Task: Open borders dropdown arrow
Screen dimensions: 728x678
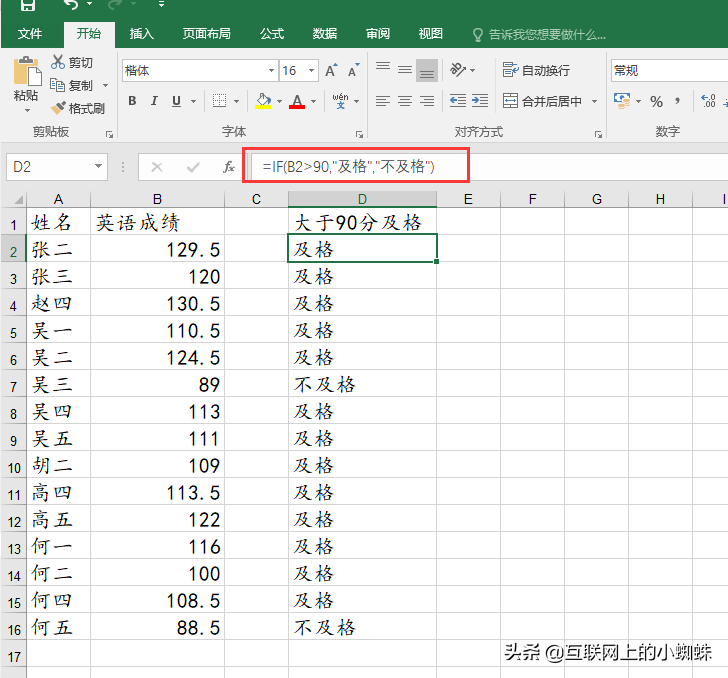Action: 236,101
